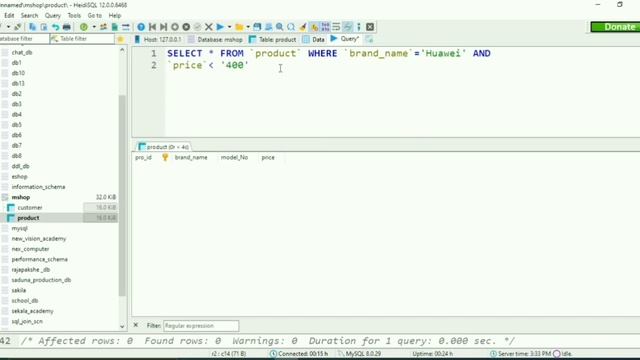
Task: Click the green Refresh icon
Action: click(x=84, y=27)
